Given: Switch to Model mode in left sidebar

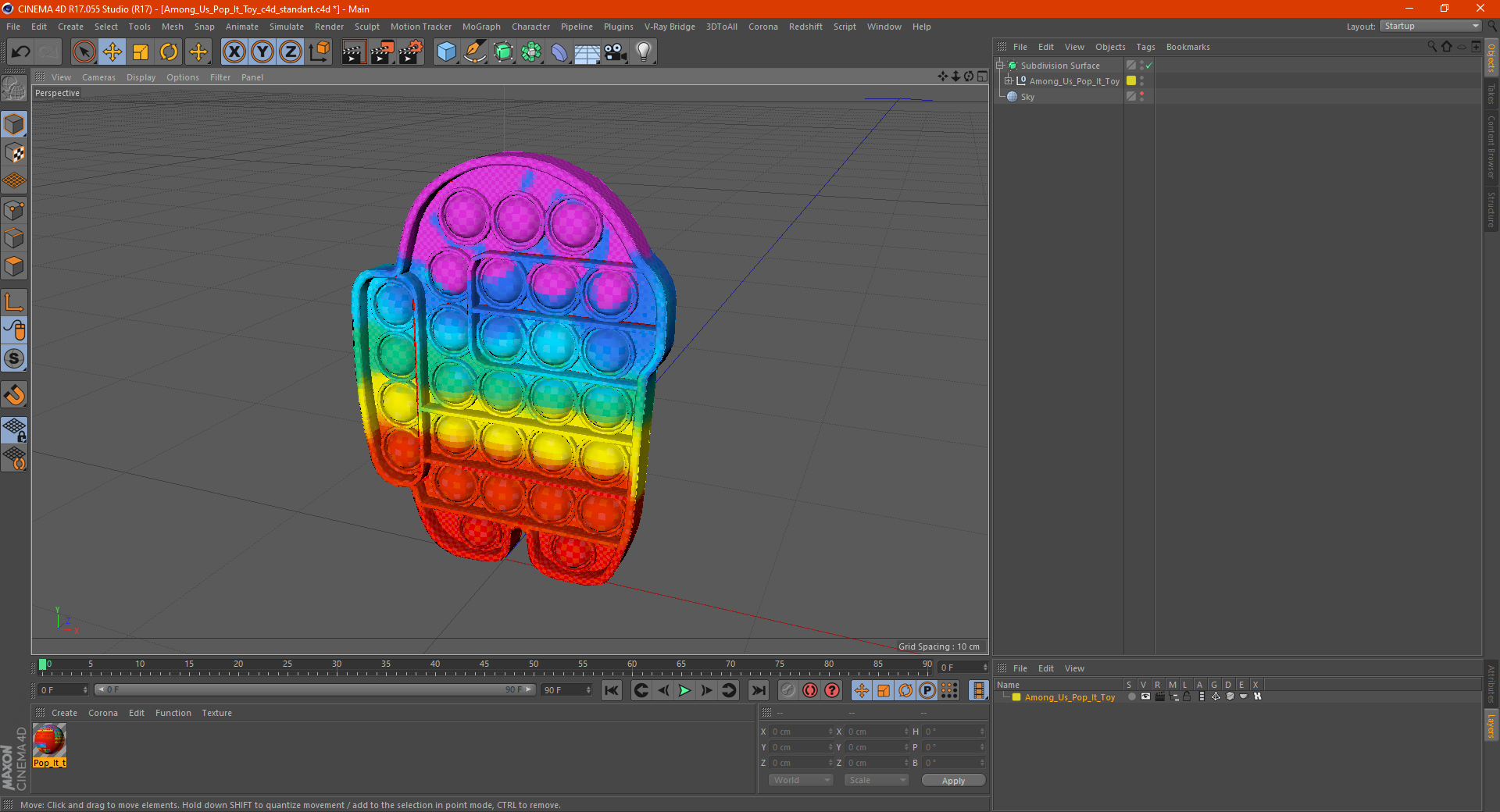Looking at the screenshot, I should coord(14,125).
